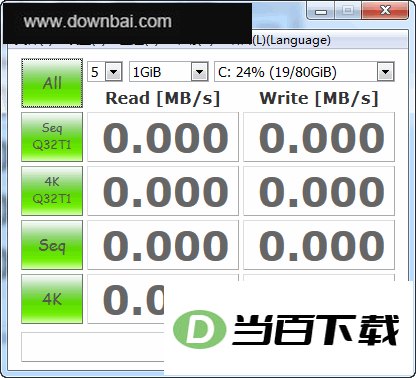
Task: Start the Seq Q32T1 test
Action: click(x=52, y=137)
